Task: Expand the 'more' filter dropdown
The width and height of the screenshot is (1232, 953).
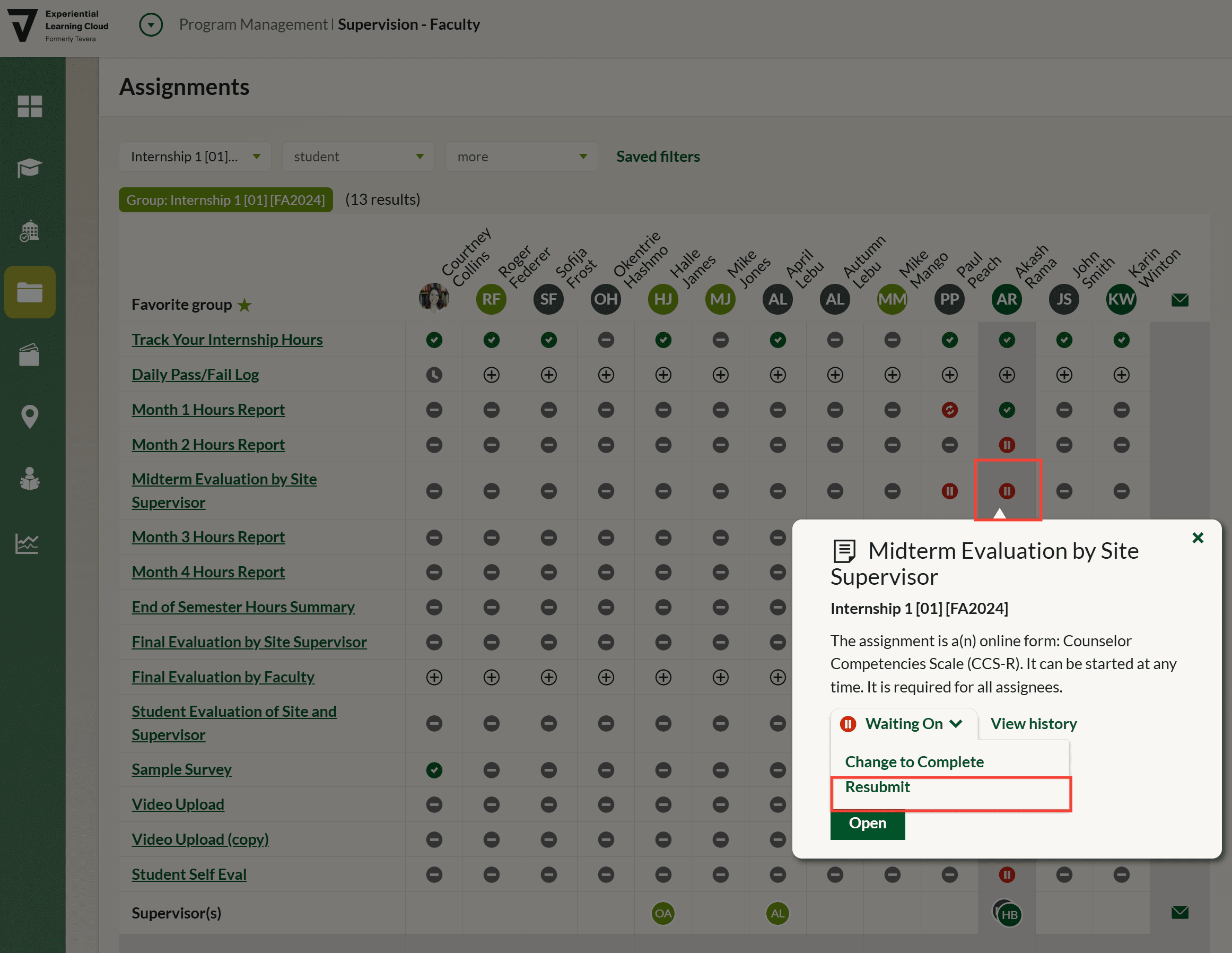Action: [x=521, y=157]
